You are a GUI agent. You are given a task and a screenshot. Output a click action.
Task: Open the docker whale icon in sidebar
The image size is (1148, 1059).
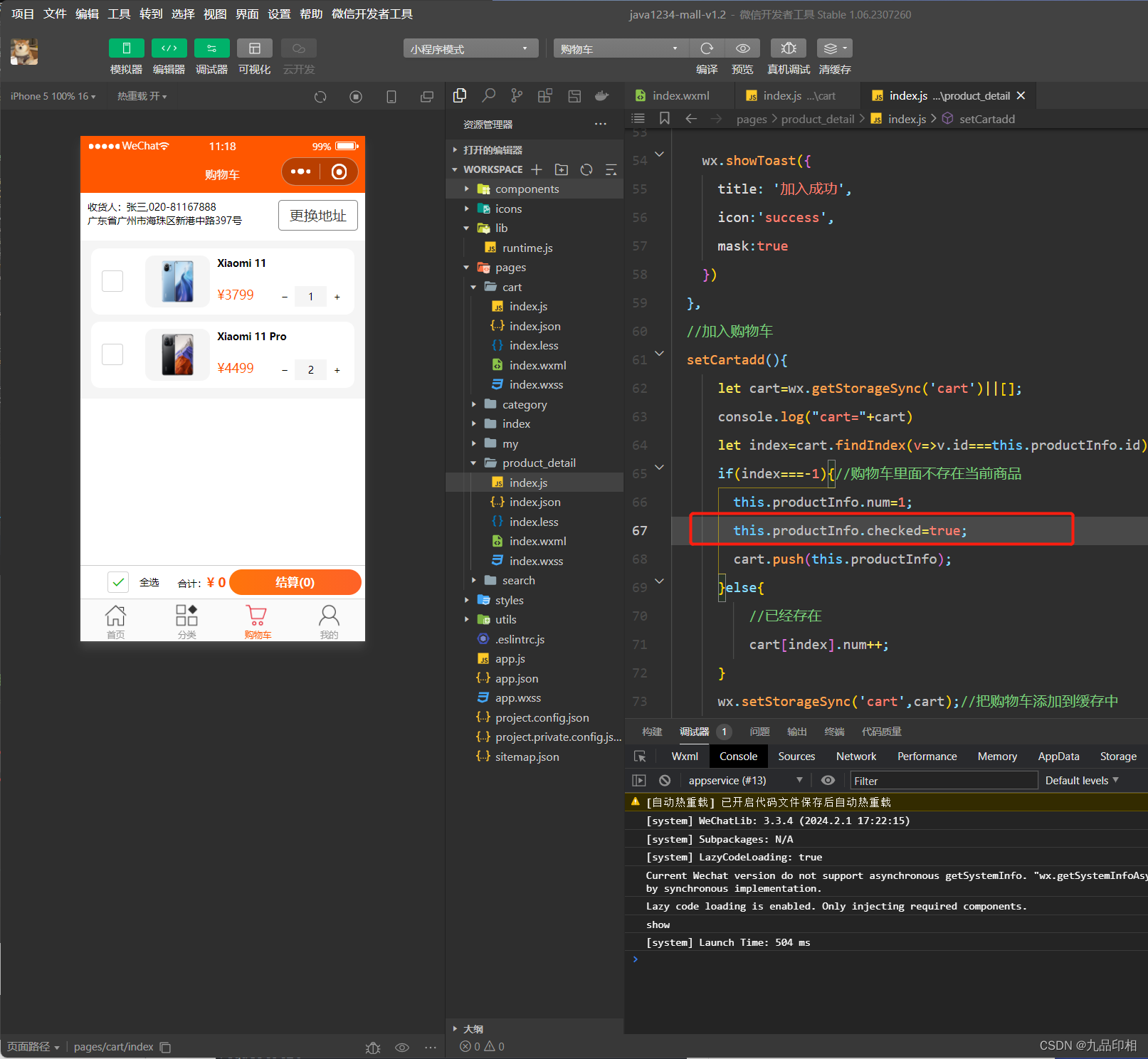(x=602, y=95)
